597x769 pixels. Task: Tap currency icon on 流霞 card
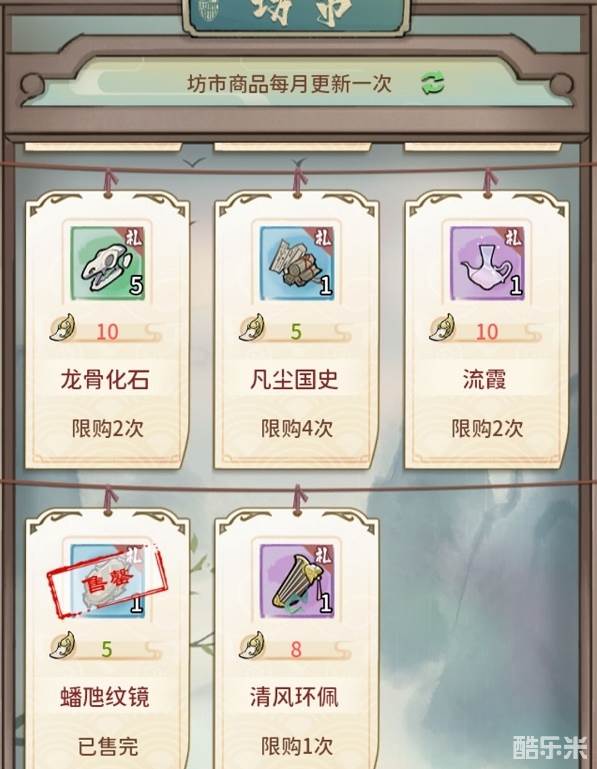point(442,328)
